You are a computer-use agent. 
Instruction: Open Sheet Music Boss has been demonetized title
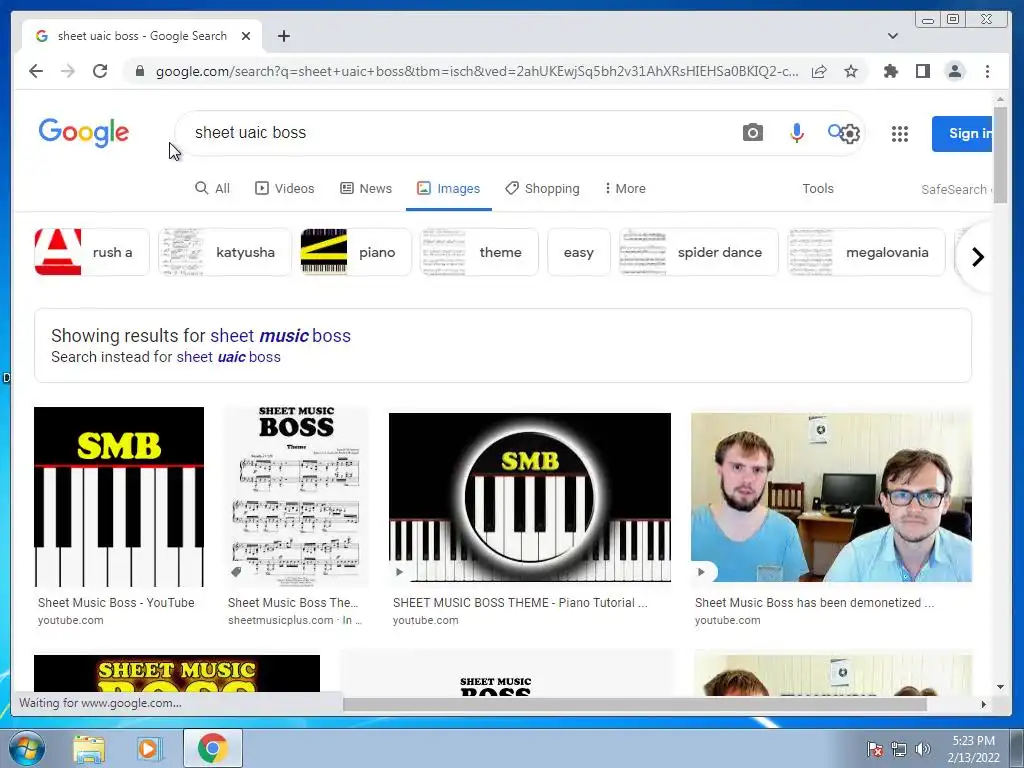[x=814, y=602]
